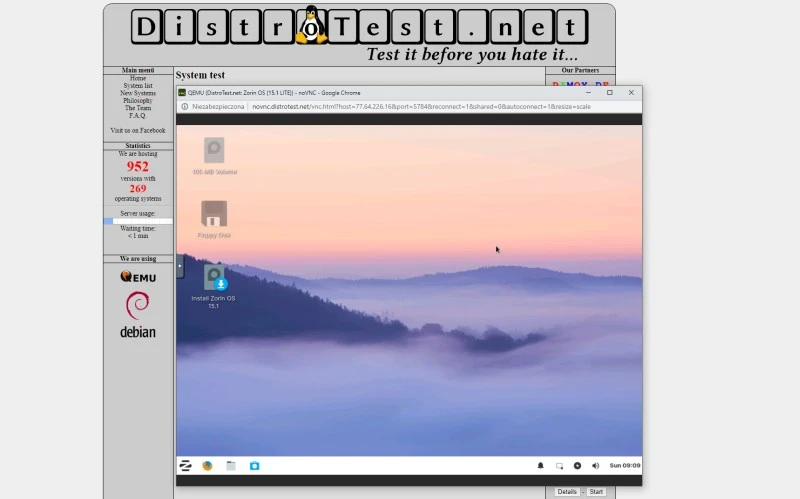The image size is (800, 499).
Task: Click the site info icon in address bar
Action: click(x=185, y=107)
